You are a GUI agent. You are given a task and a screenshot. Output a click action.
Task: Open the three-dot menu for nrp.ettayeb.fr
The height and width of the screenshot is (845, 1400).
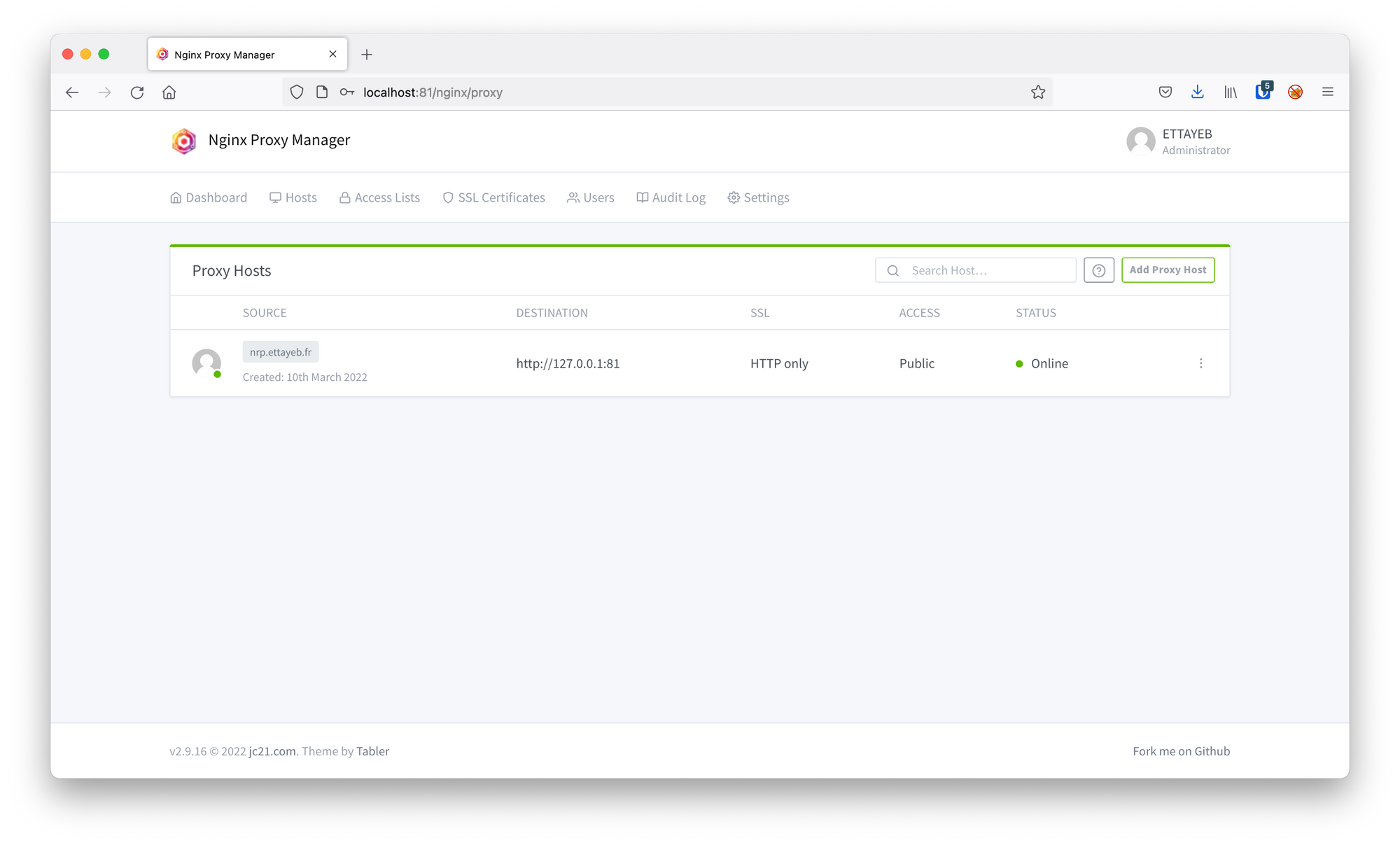(x=1201, y=363)
